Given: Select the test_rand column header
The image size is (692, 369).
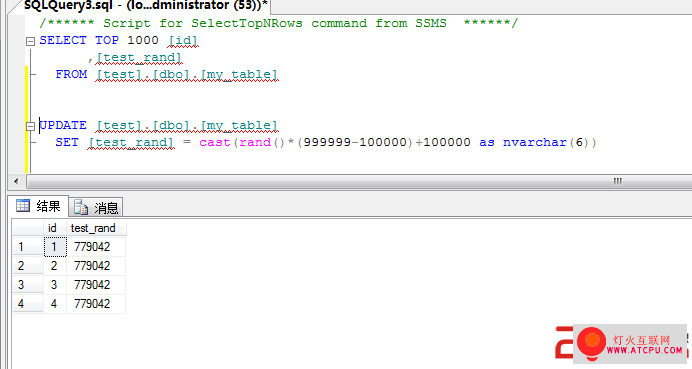Looking at the screenshot, I should [96, 228].
